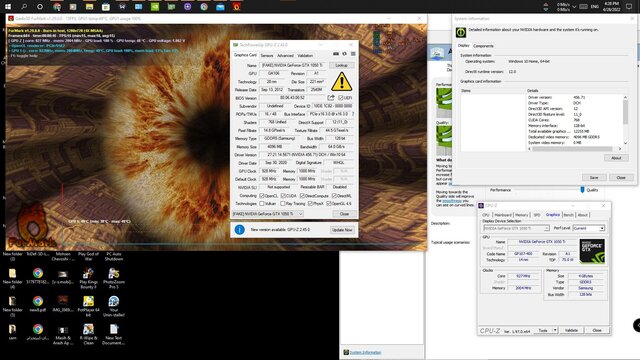Switch to the Sensors tab in GPU-Z

click(267, 56)
